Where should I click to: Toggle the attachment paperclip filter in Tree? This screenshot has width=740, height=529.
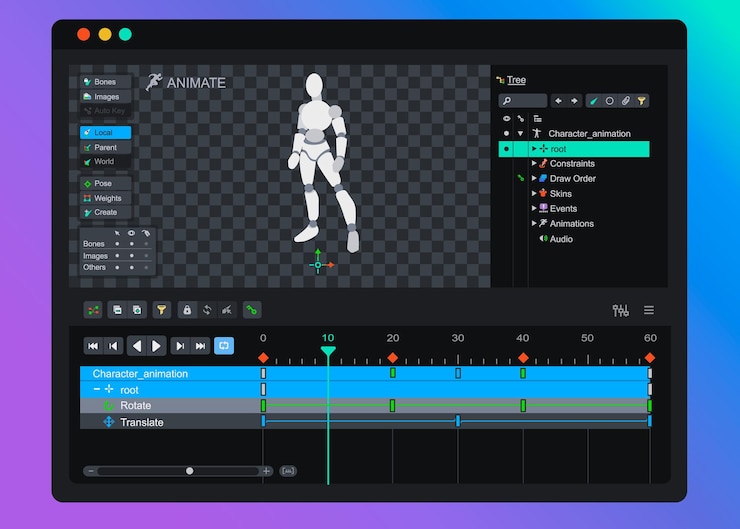(625, 101)
